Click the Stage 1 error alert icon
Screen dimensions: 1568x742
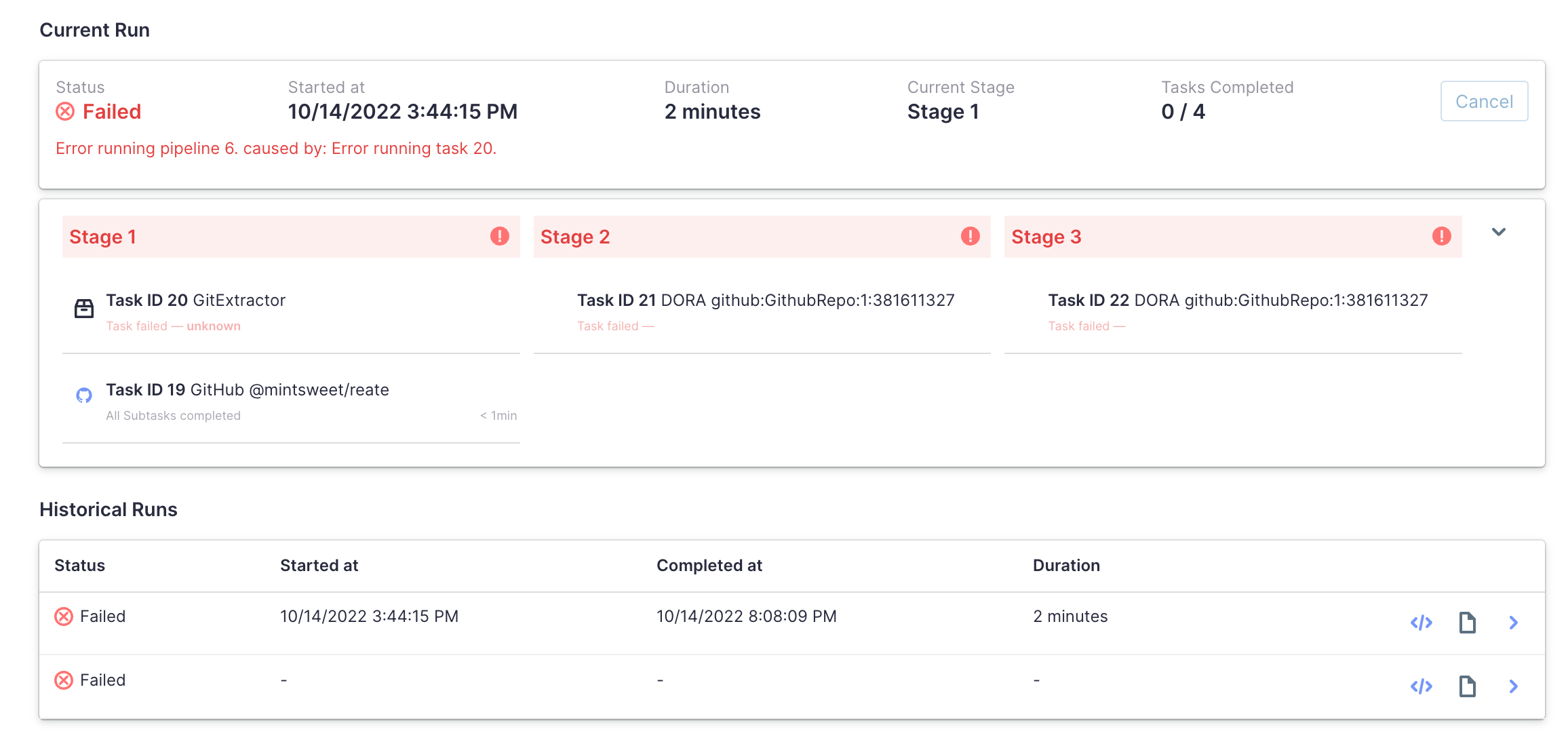coord(500,236)
